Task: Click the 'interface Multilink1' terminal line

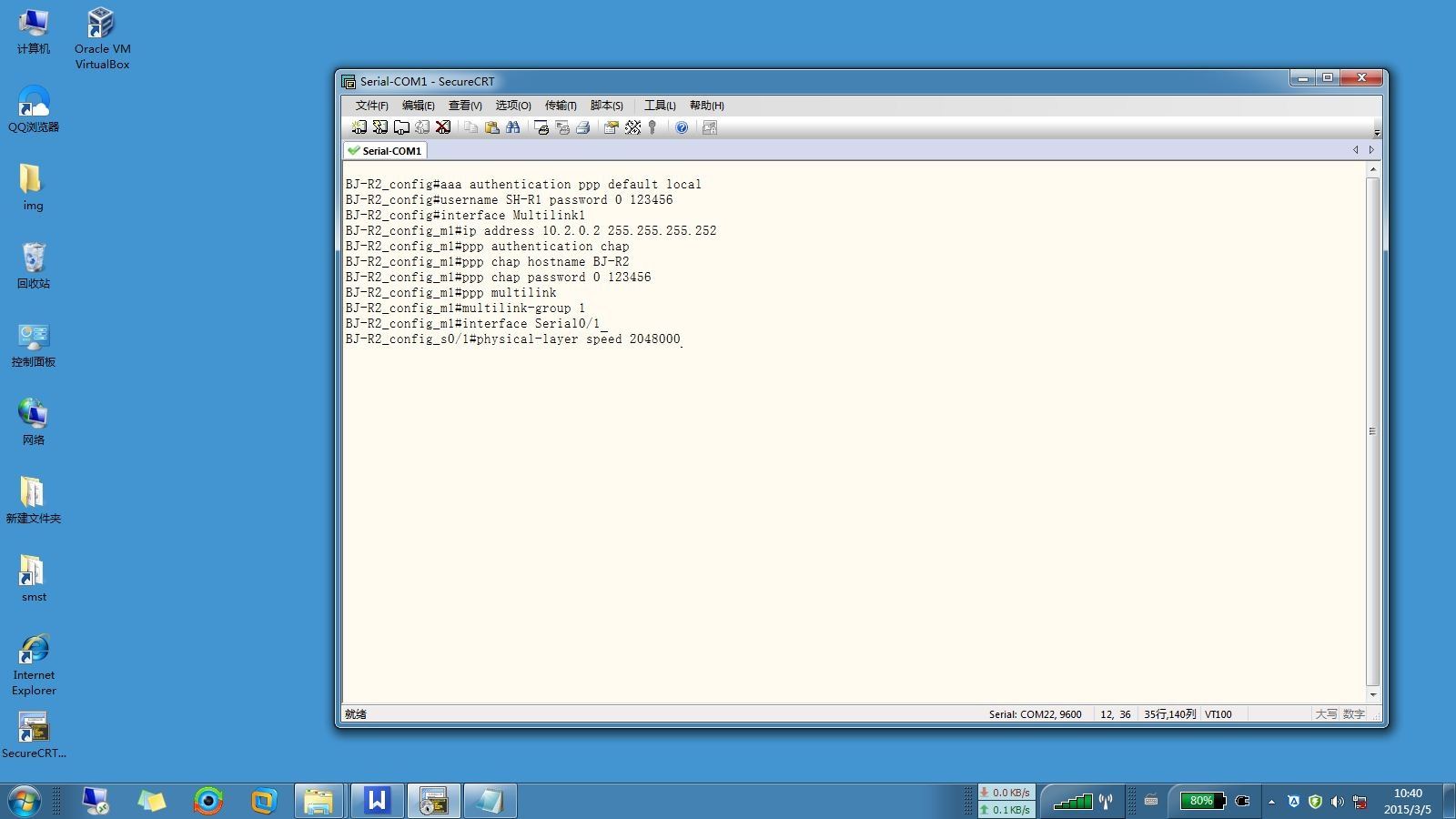Action: (x=465, y=216)
